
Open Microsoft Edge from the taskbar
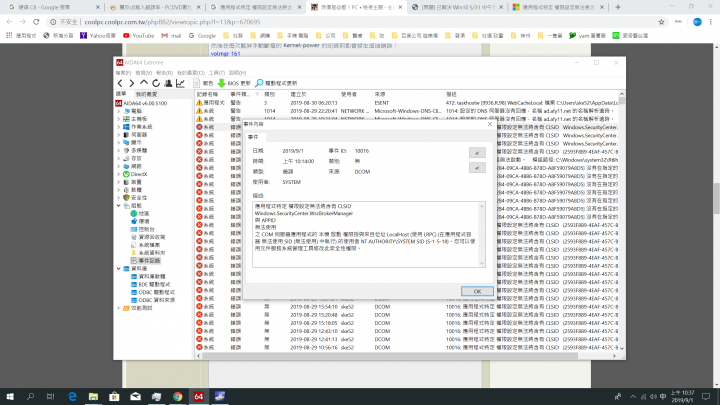click(x=72, y=396)
